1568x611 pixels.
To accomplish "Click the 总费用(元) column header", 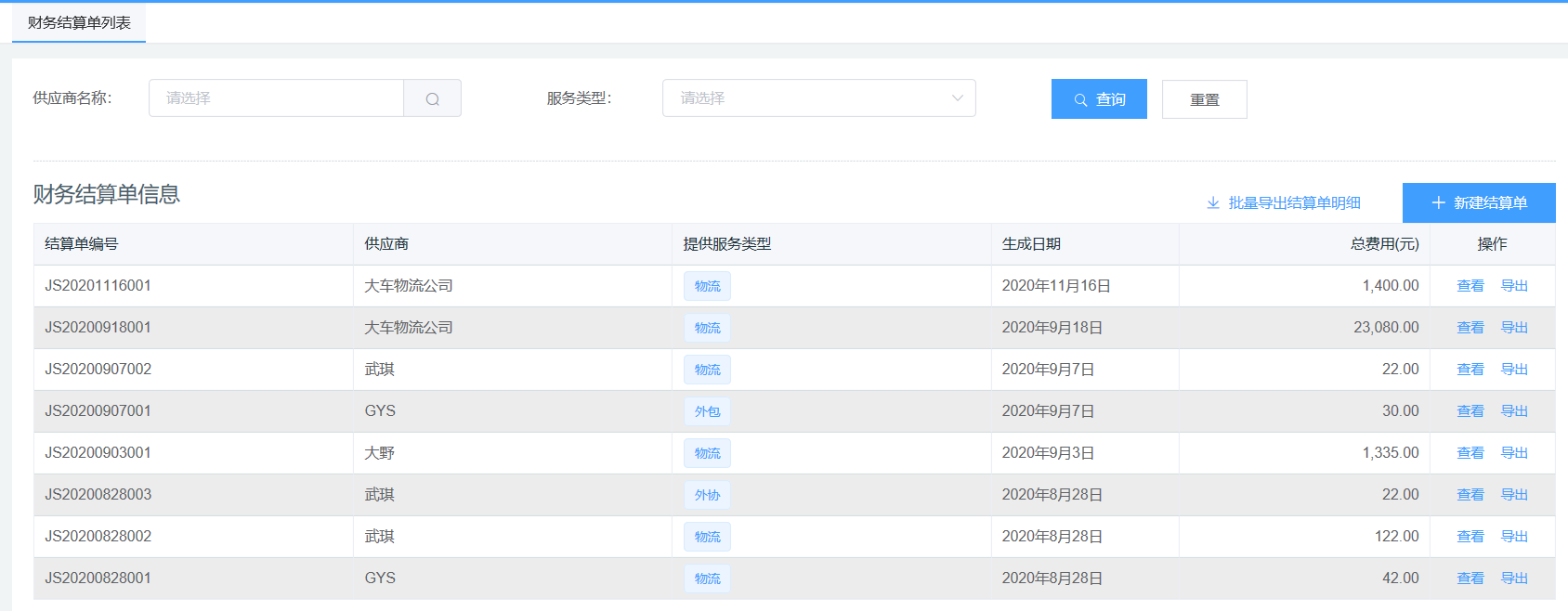I will pos(1384,244).
